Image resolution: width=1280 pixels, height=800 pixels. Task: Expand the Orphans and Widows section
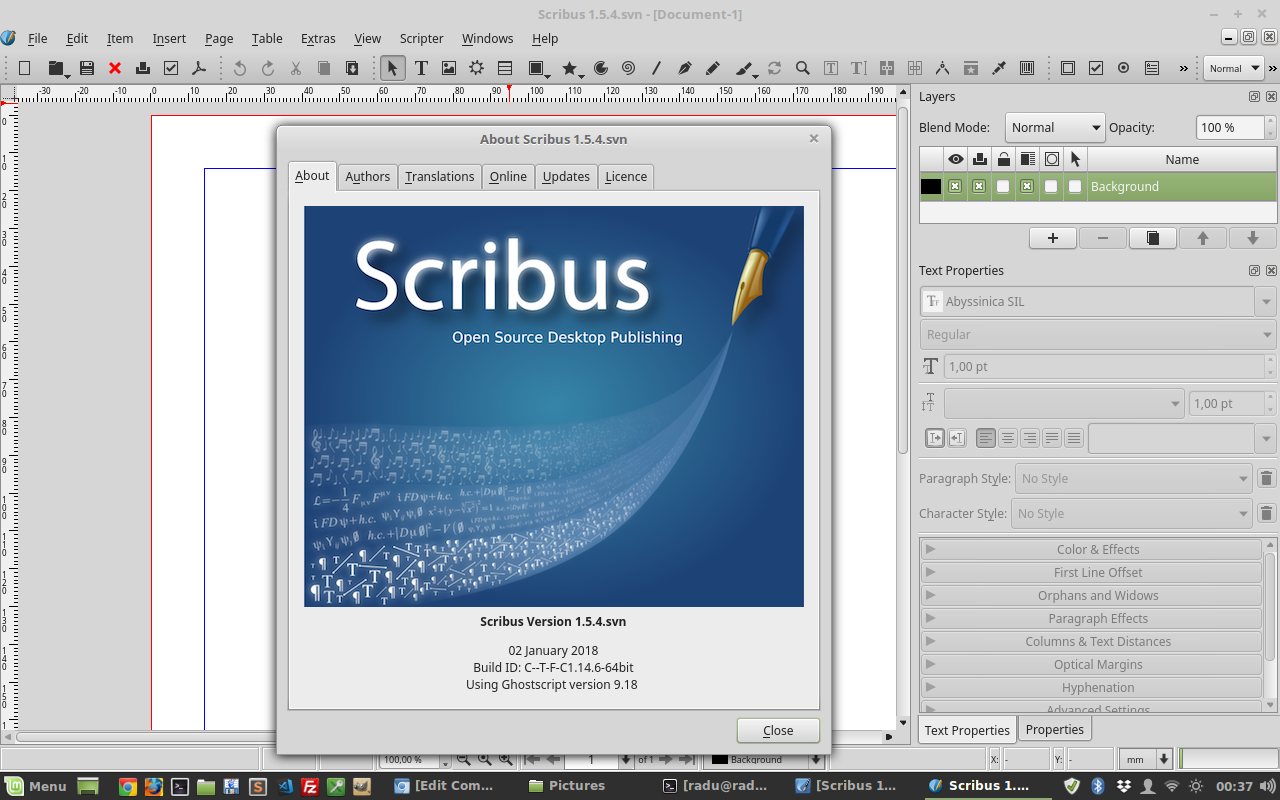[1091, 595]
